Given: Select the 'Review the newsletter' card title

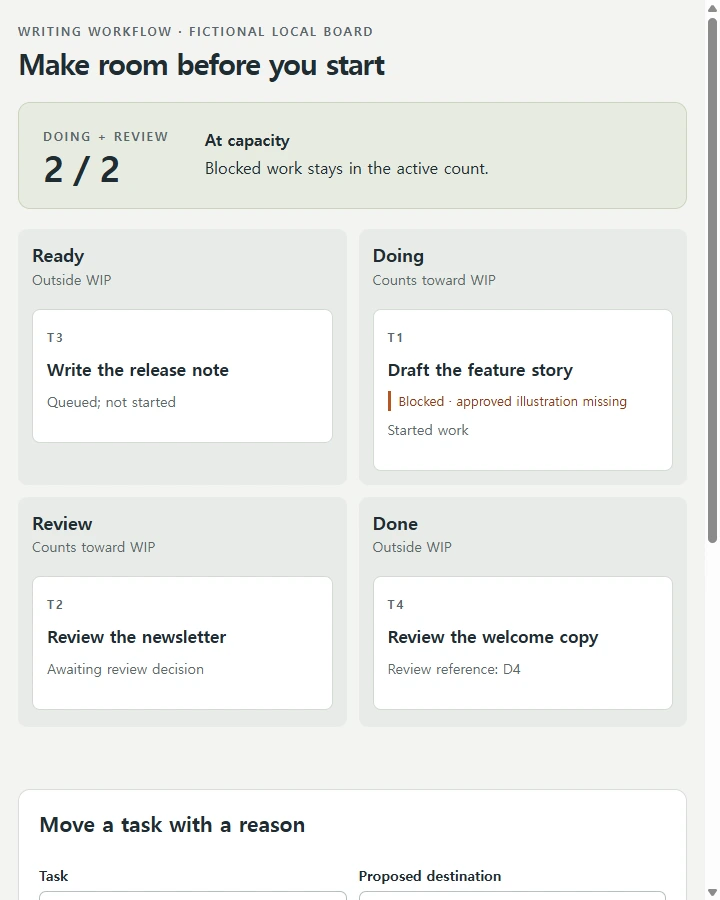Looking at the screenshot, I should point(137,637).
